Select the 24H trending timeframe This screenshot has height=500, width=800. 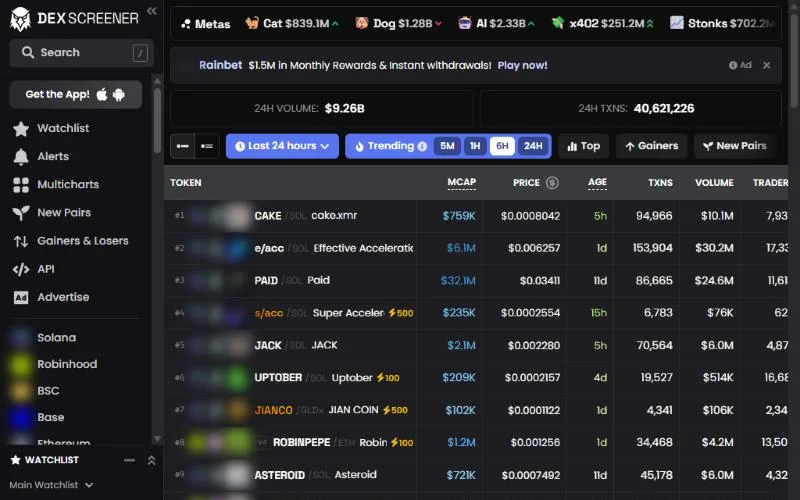533,146
